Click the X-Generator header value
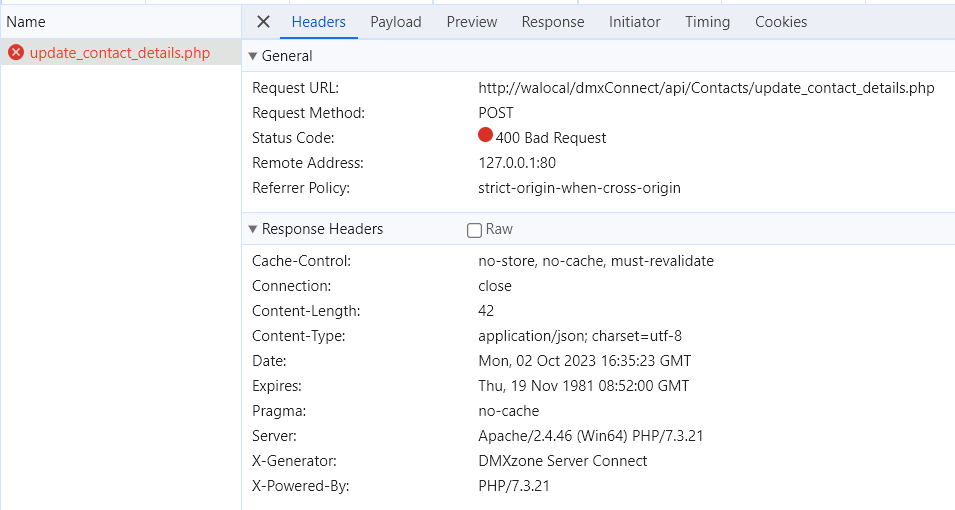Image resolution: width=955 pixels, height=510 pixels. coord(562,461)
